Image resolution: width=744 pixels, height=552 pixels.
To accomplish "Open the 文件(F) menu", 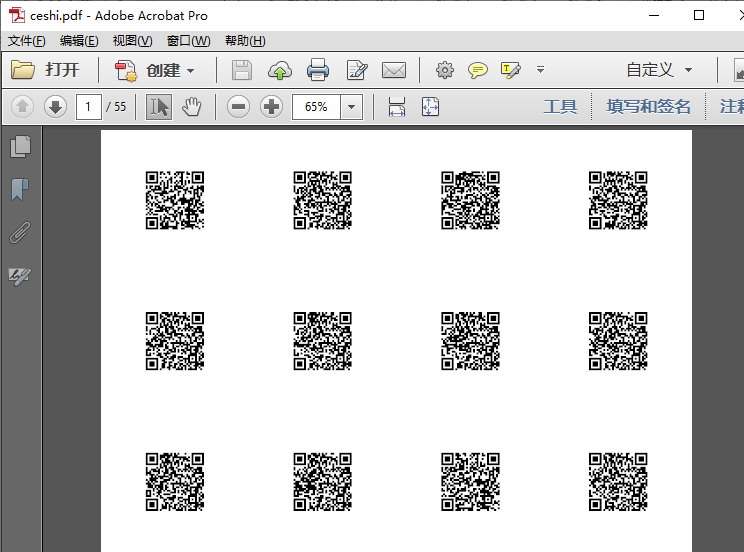I will pos(27,41).
